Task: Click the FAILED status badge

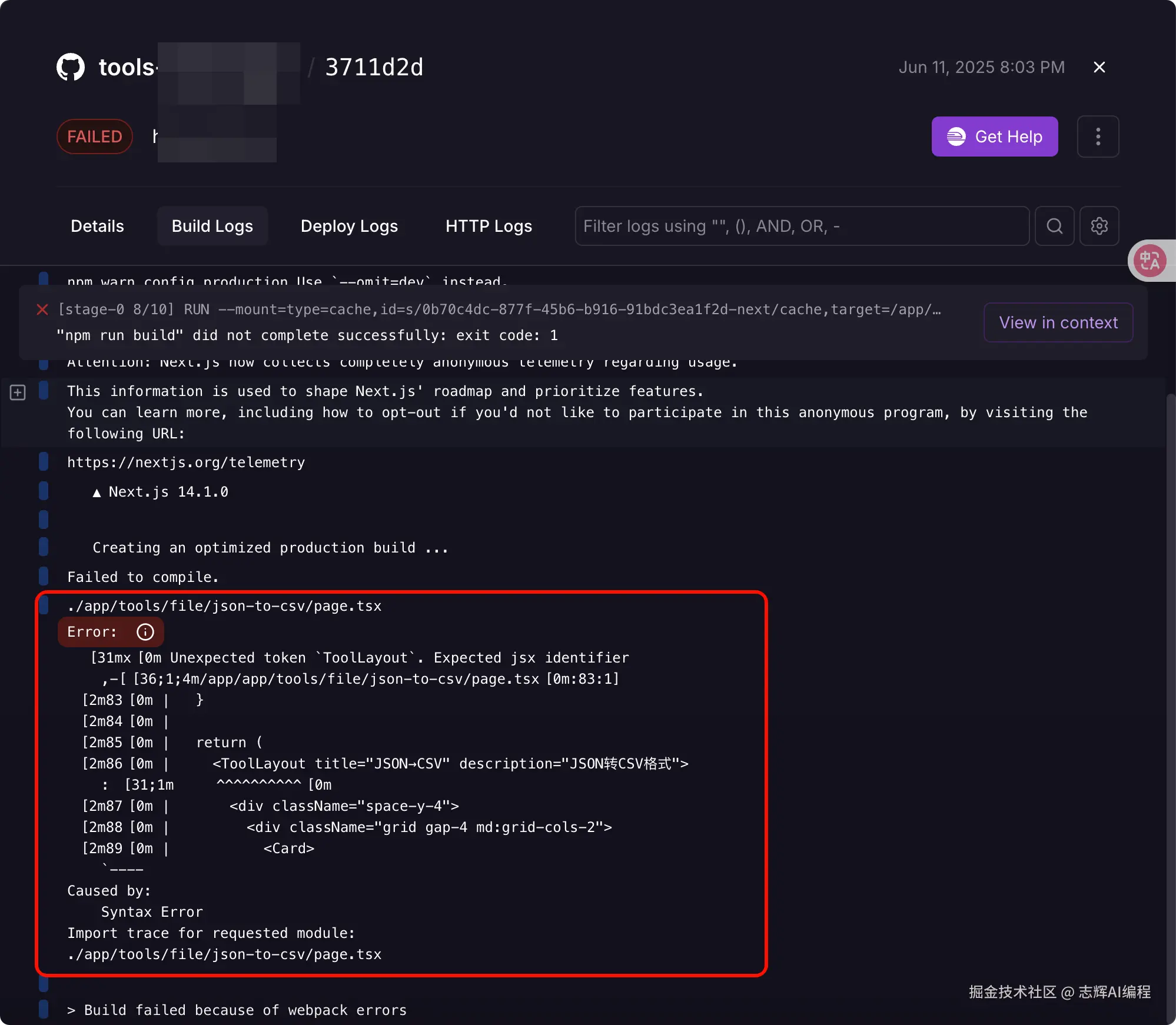Action: pos(94,137)
